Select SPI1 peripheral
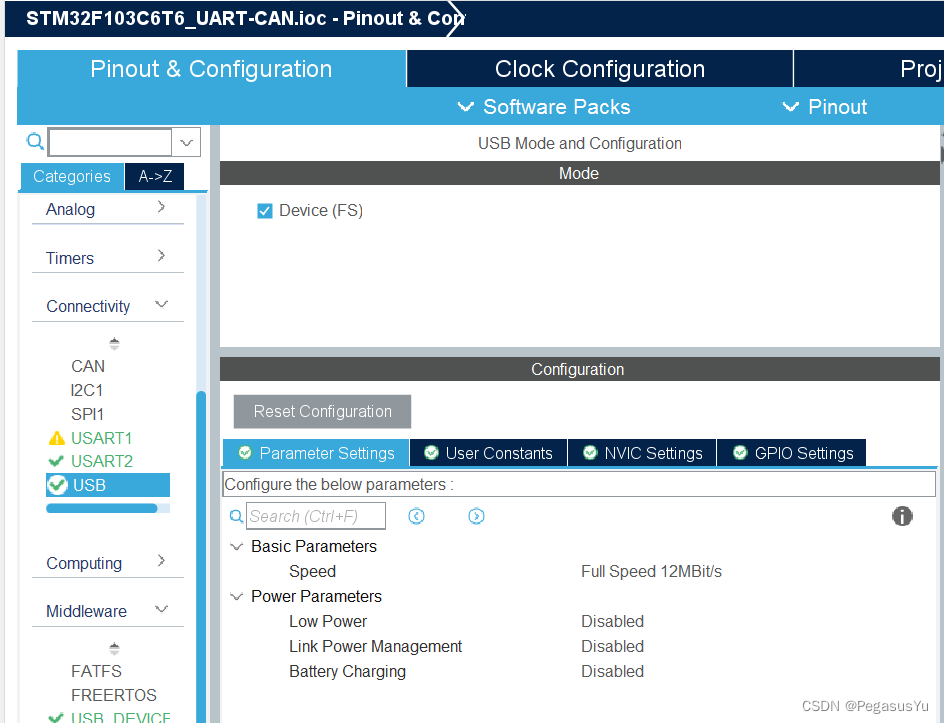This screenshot has height=723, width=944. 87,414
